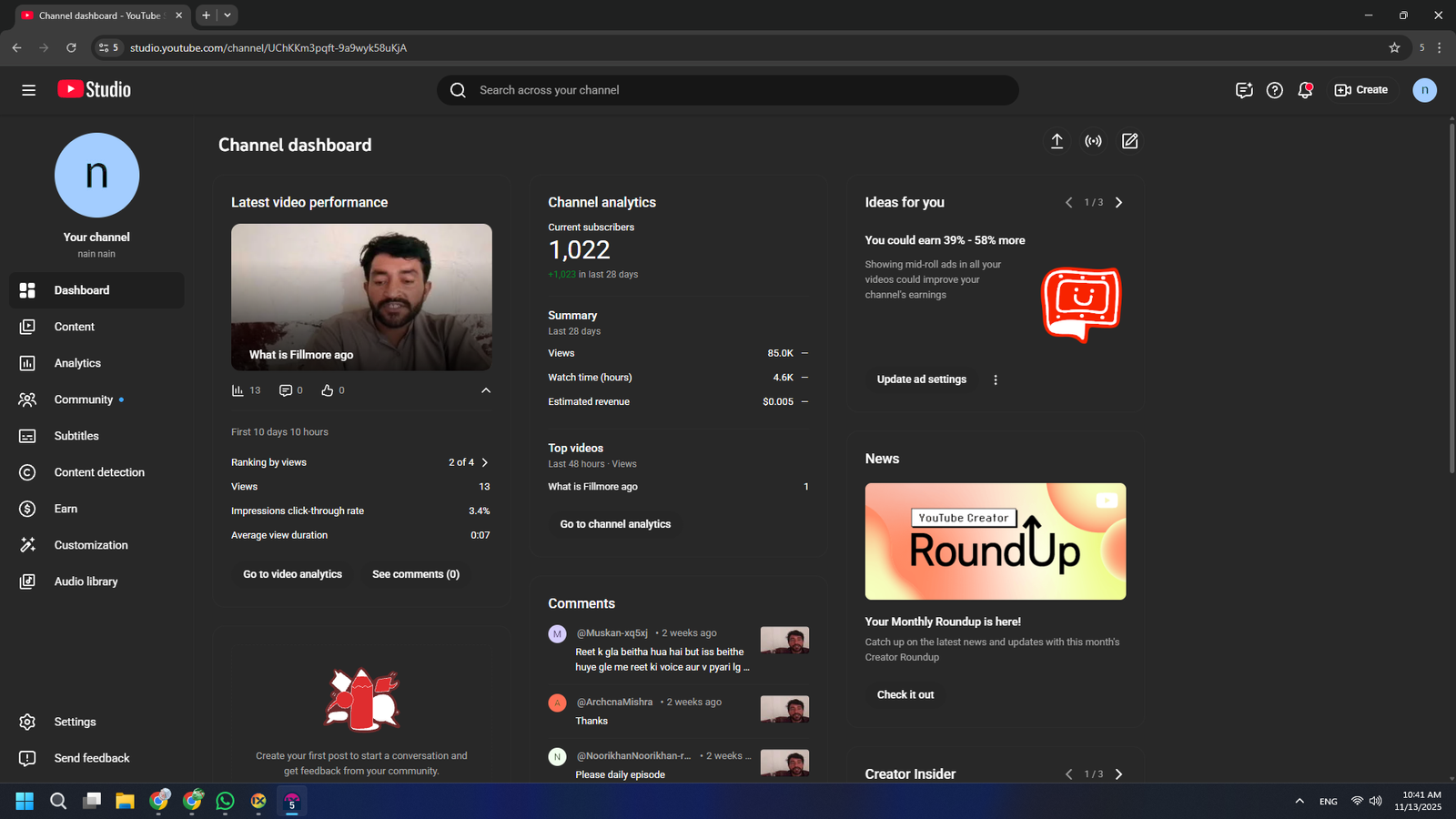Open the Earn sidebar section
1456x819 pixels.
[66, 509]
